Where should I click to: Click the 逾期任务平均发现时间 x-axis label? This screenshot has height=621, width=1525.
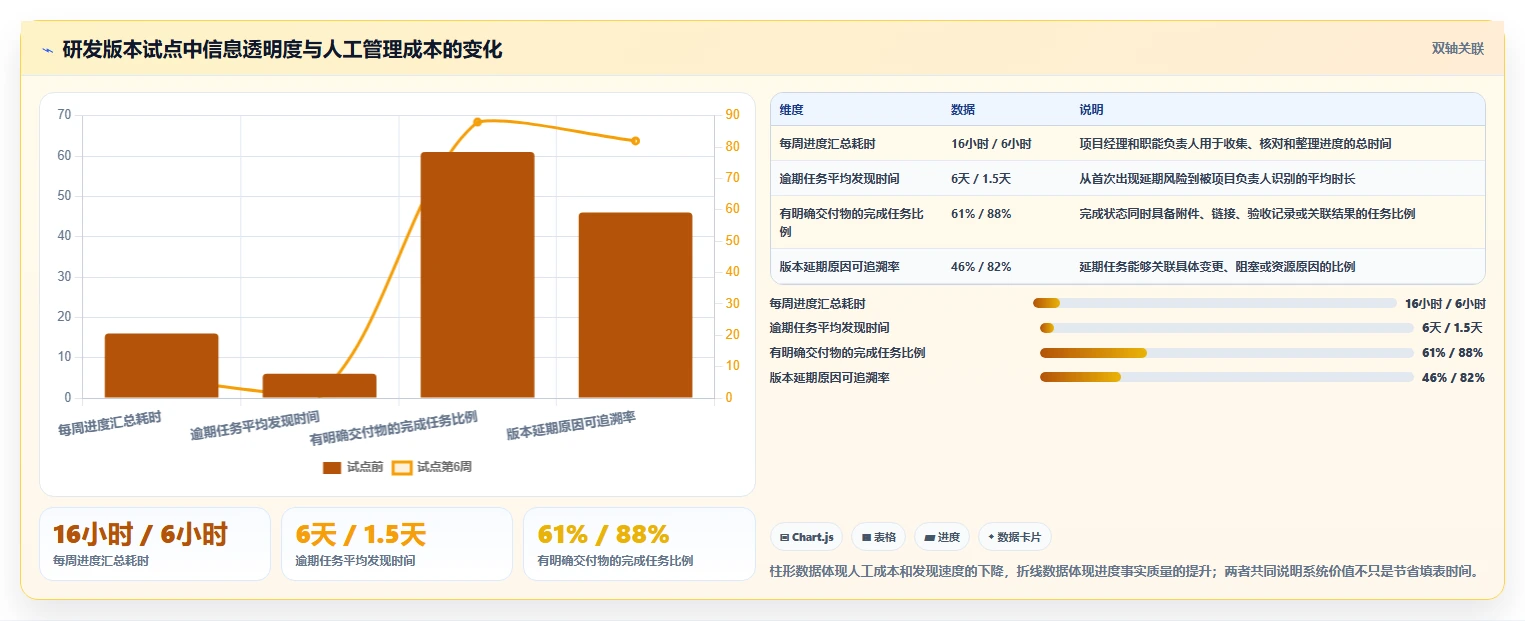pos(256,425)
